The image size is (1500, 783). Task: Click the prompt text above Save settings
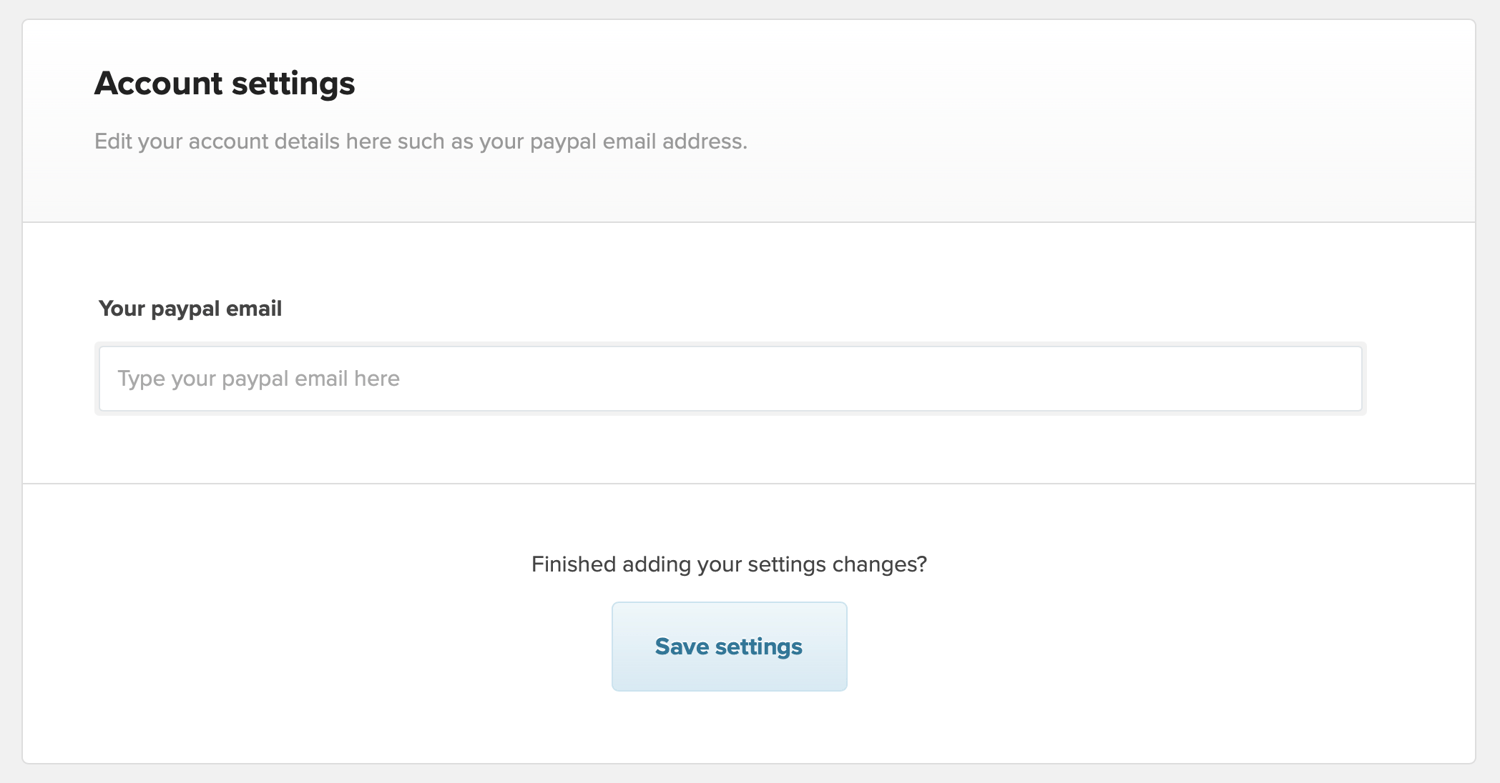pos(729,564)
